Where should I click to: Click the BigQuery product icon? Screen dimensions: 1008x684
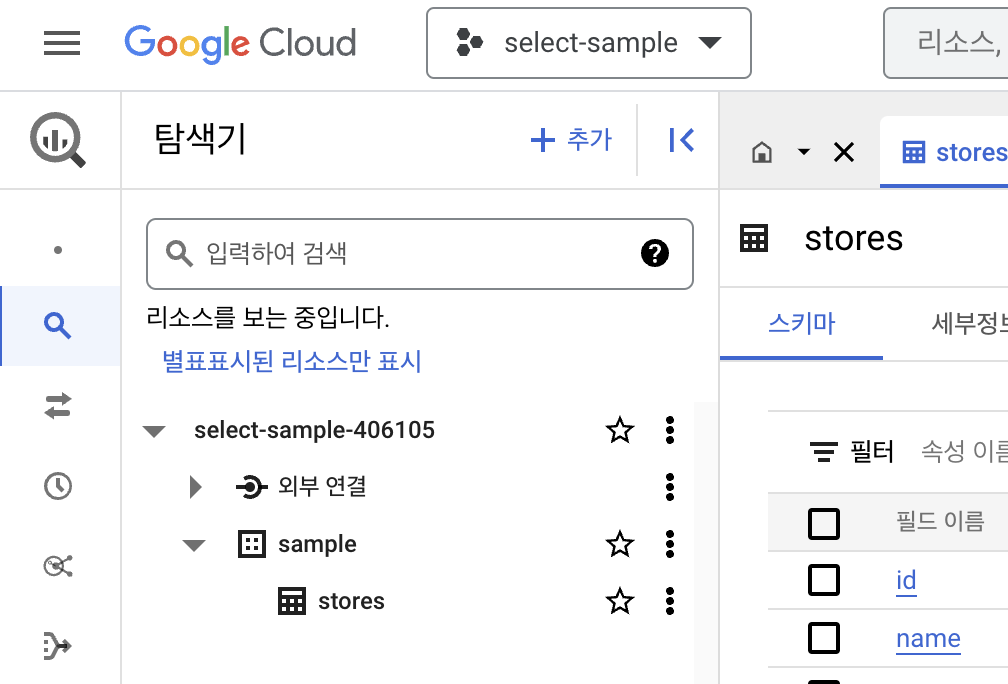pyautogui.click(x=58, y=140)
